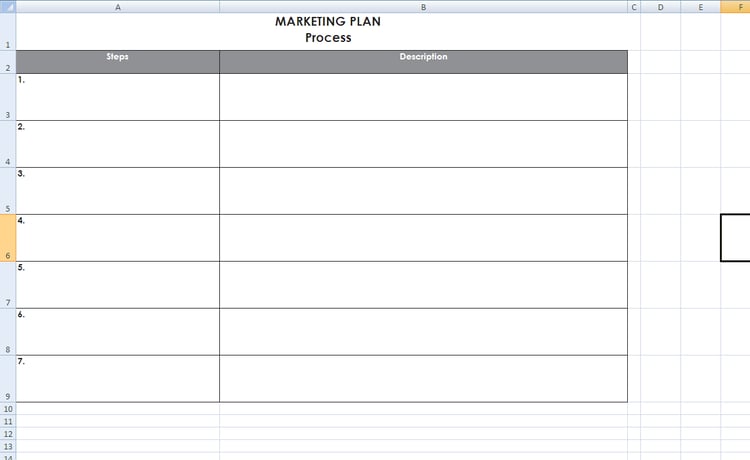The image size is (750, 460).
Task: Select the gray "Steps" header cell
Action: tap(118, 62)
